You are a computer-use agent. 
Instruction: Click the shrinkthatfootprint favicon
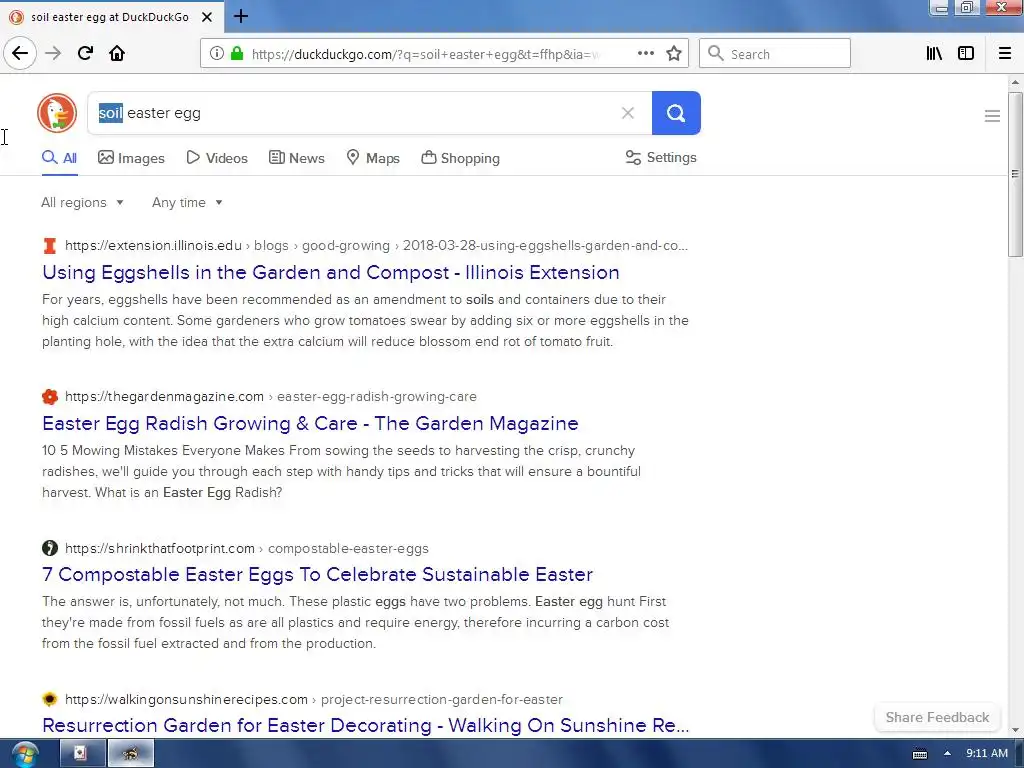[50, 548]
